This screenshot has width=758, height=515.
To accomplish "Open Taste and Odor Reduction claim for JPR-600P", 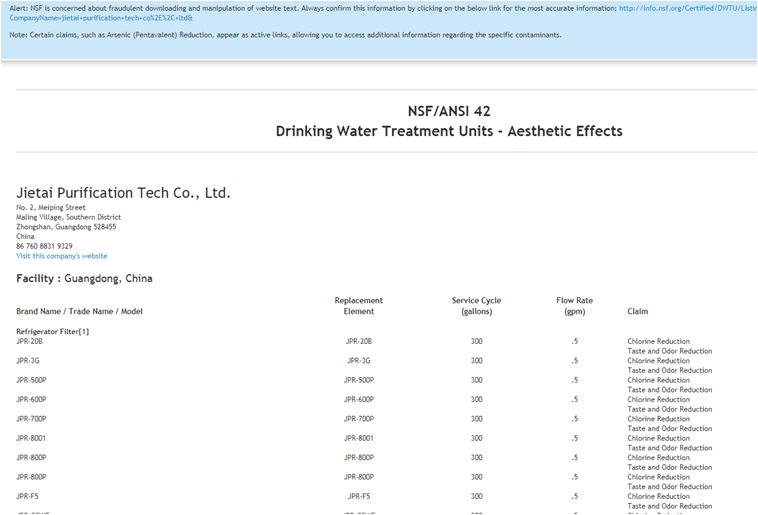I will tap(669, 409).
